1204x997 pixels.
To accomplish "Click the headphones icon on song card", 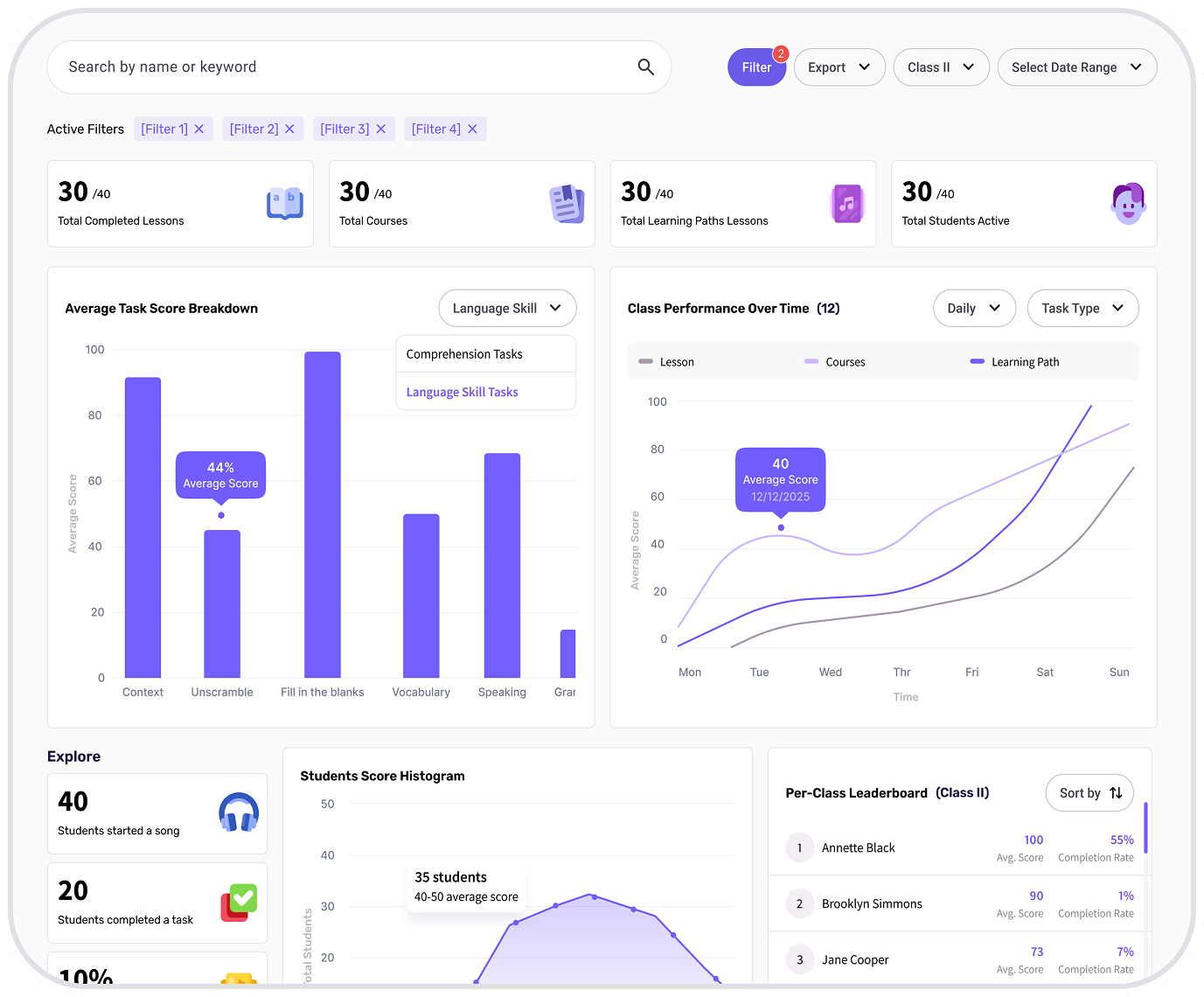I will [x=239, y=812].
